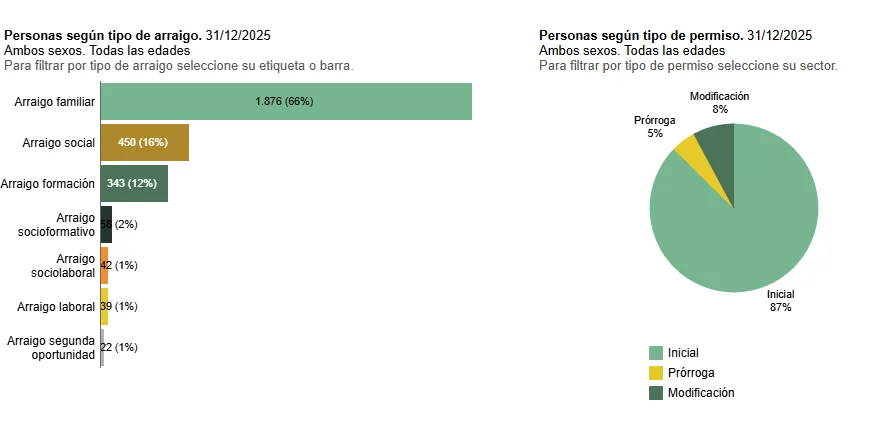Select the Modificación legend text

(x=701, y=393)
